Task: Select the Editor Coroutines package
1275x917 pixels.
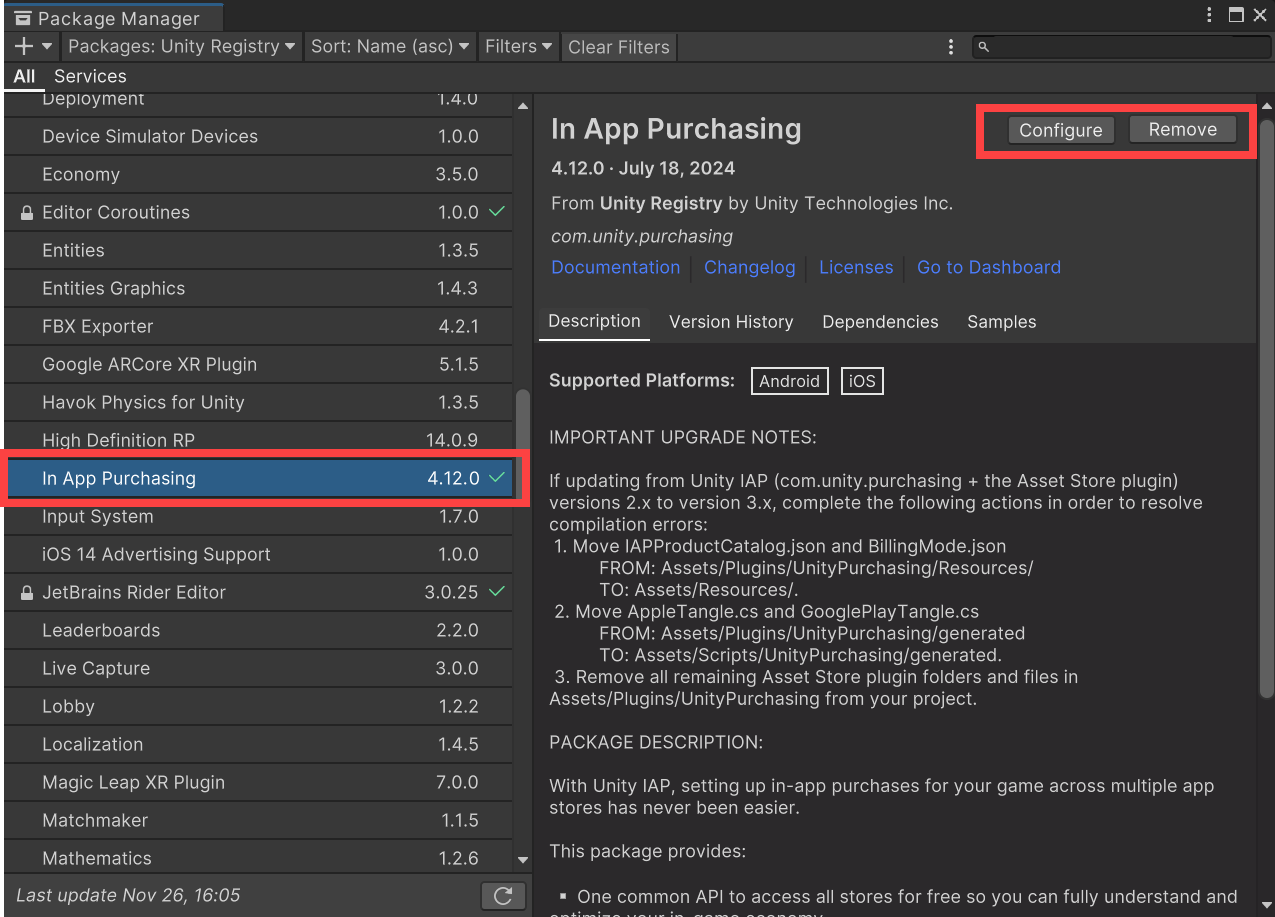Action: [258, 213]
